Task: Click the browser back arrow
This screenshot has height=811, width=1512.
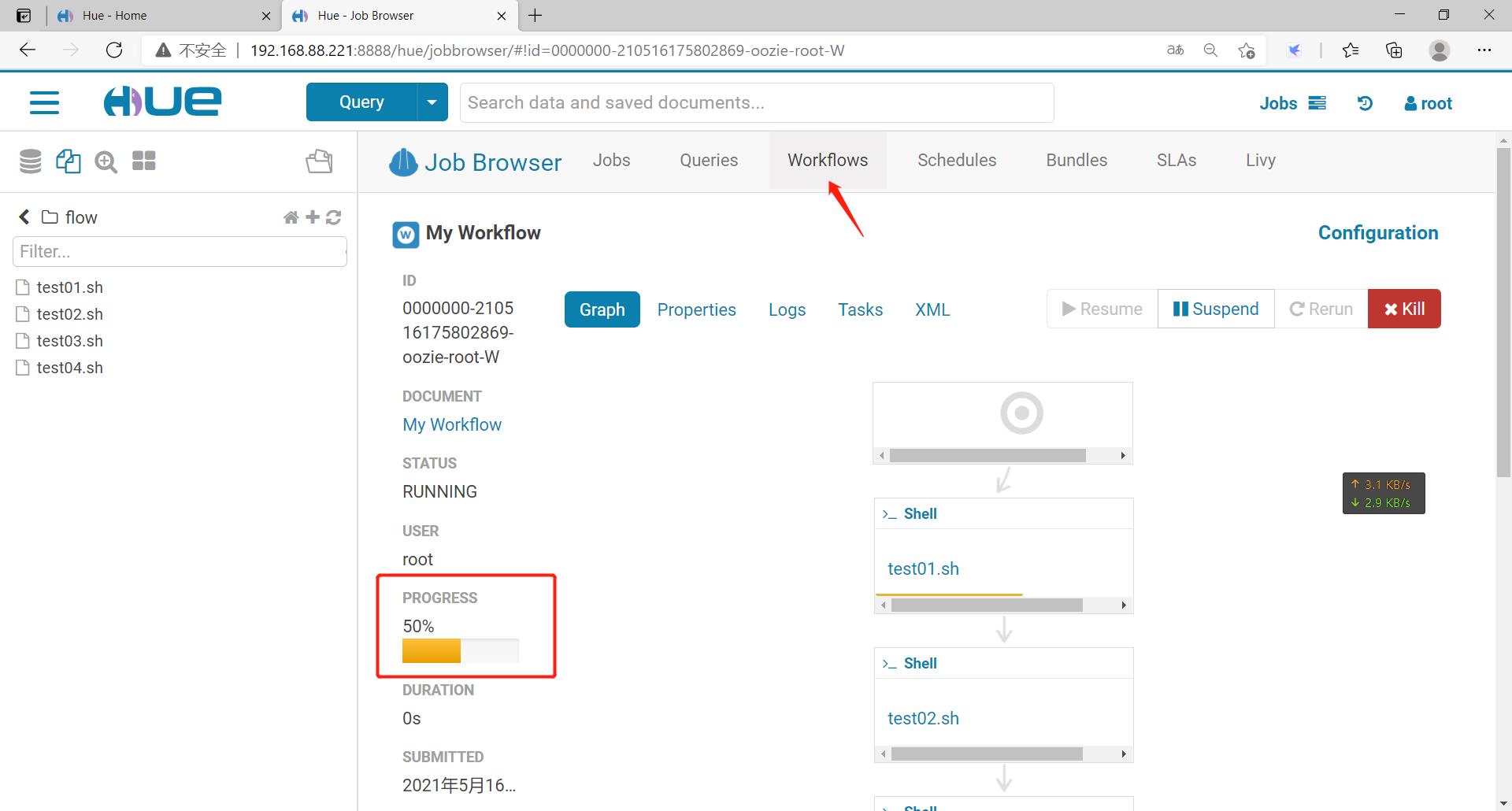Action: coord(28,50)
